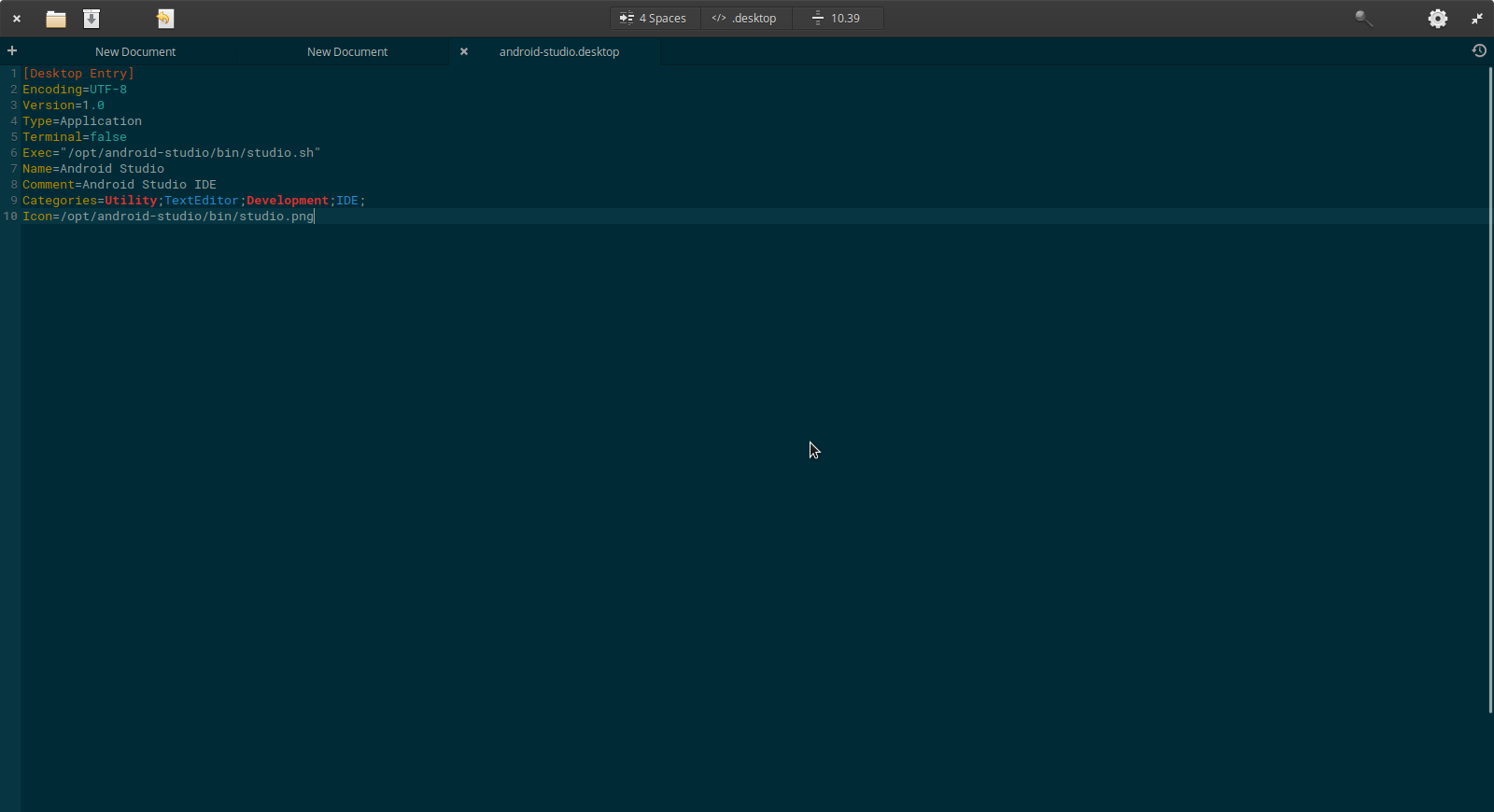Open the 10.39 line position selector
This screenshot has height=812, width=1494.
tap(838, 19)
